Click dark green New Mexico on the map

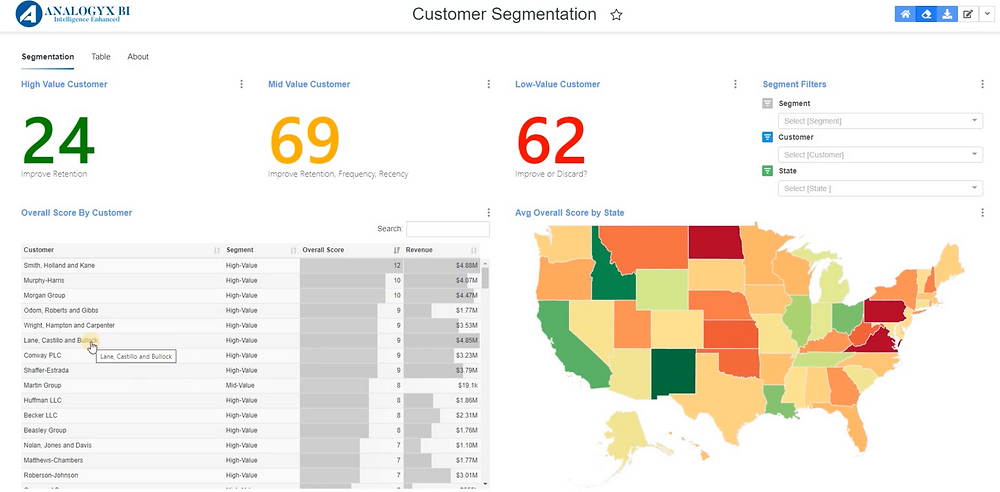[673, 375]
